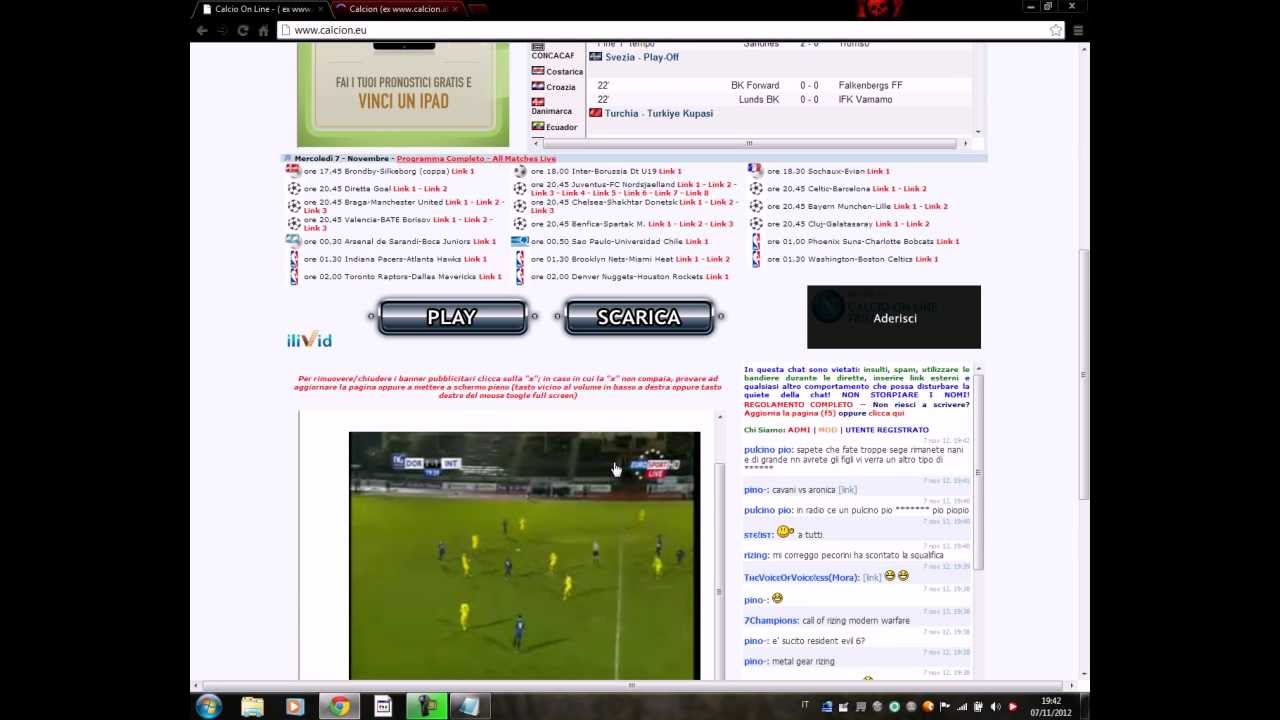This screenshot has width=1280, height=720.
Task: Click the green camera recorder taskbar icon
Action: click(426, 706)
